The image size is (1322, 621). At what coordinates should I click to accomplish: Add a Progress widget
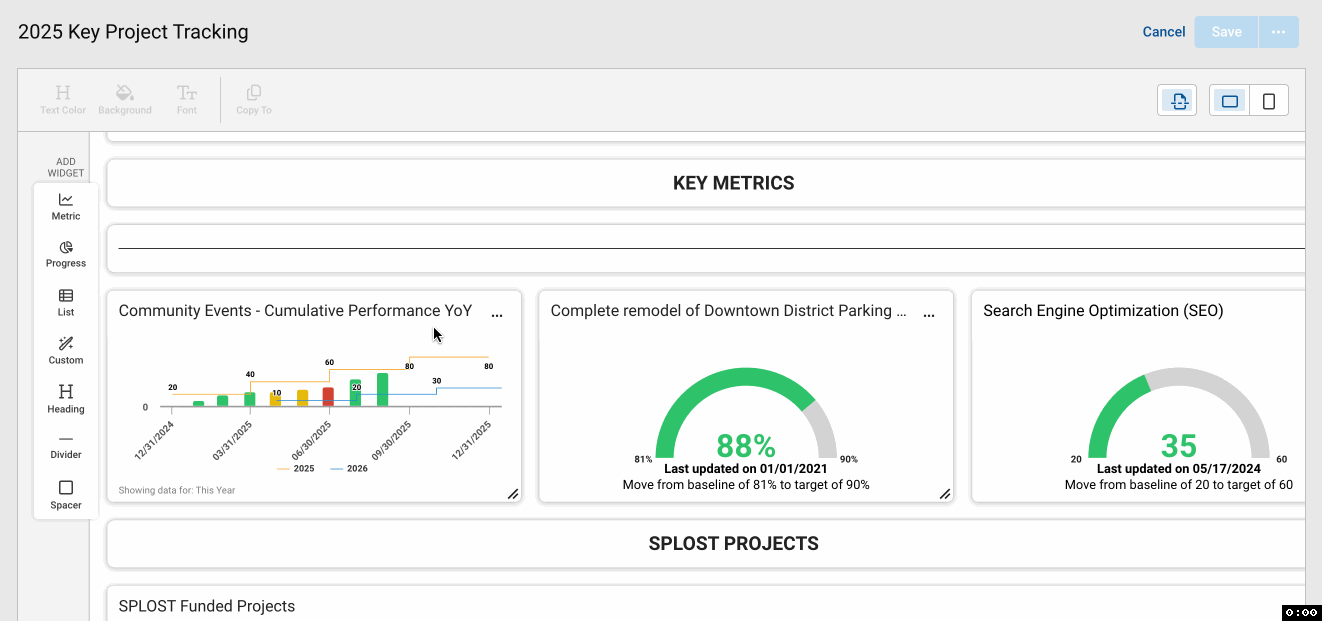66,254
